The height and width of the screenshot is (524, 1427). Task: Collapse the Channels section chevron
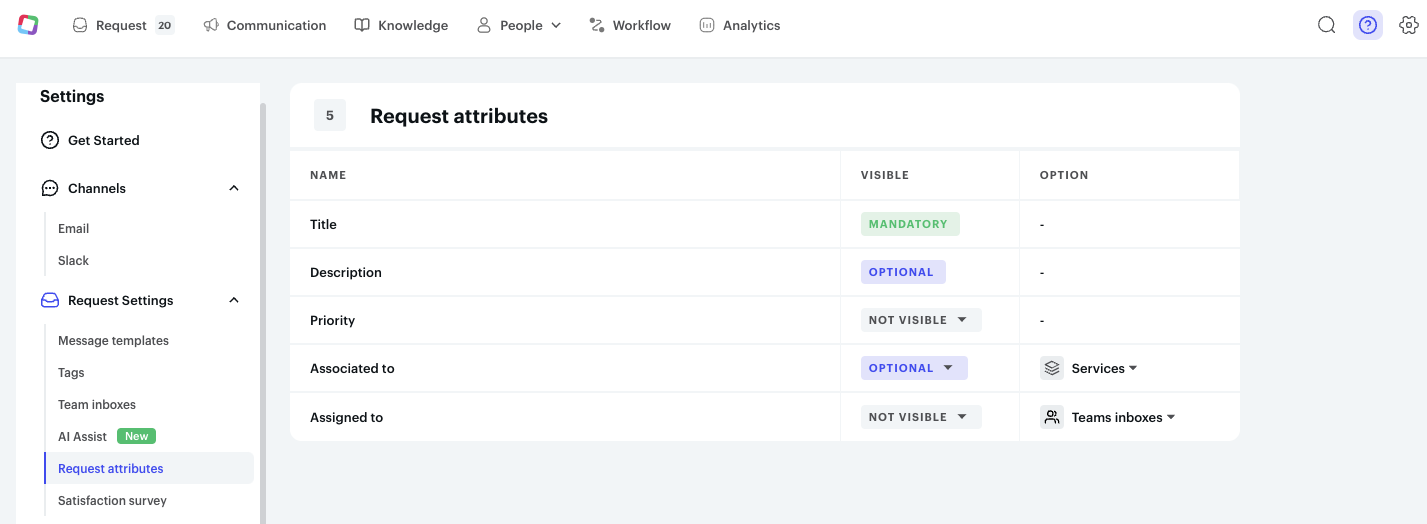[x=234, y=188]
